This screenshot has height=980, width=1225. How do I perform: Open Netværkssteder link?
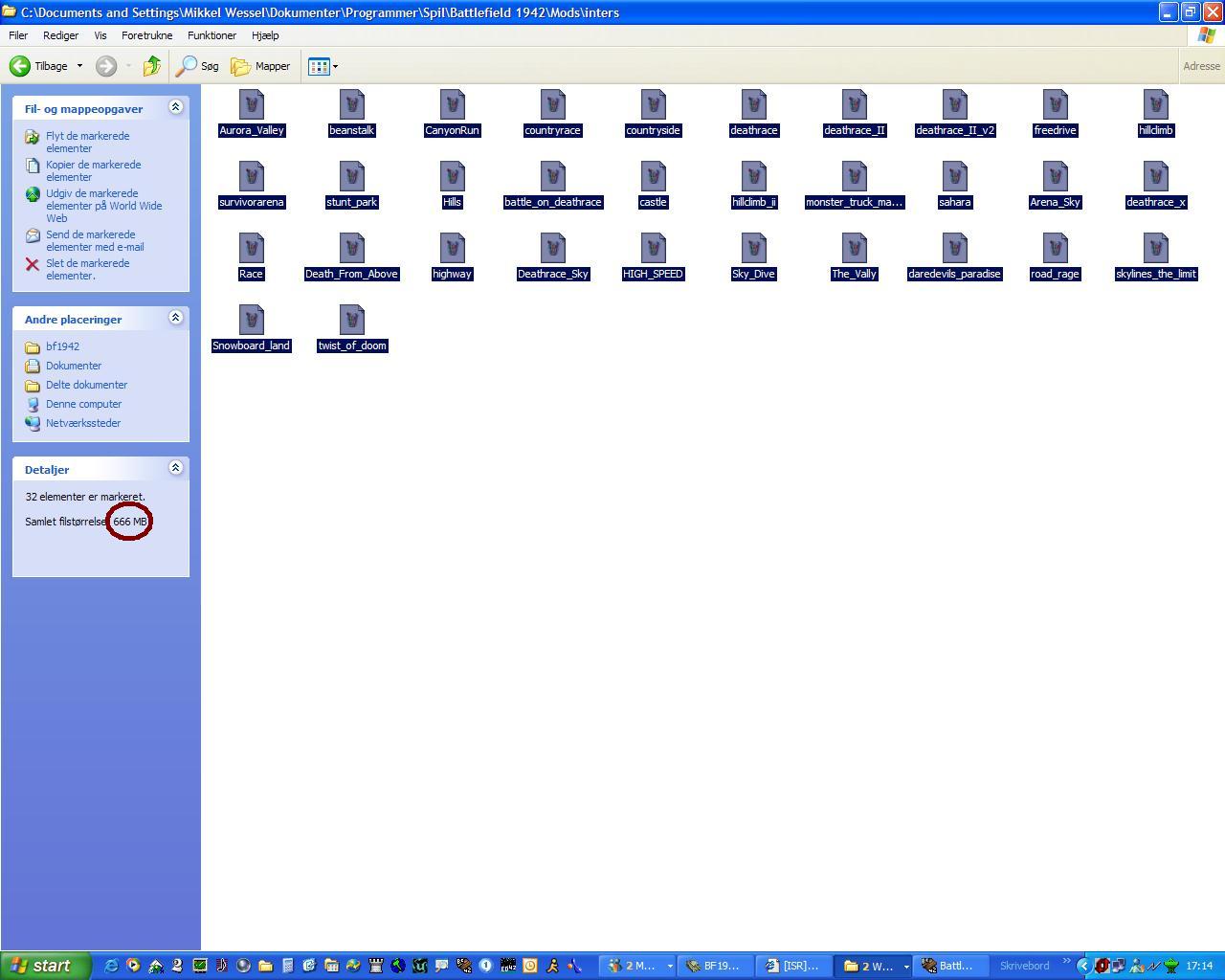82,423
